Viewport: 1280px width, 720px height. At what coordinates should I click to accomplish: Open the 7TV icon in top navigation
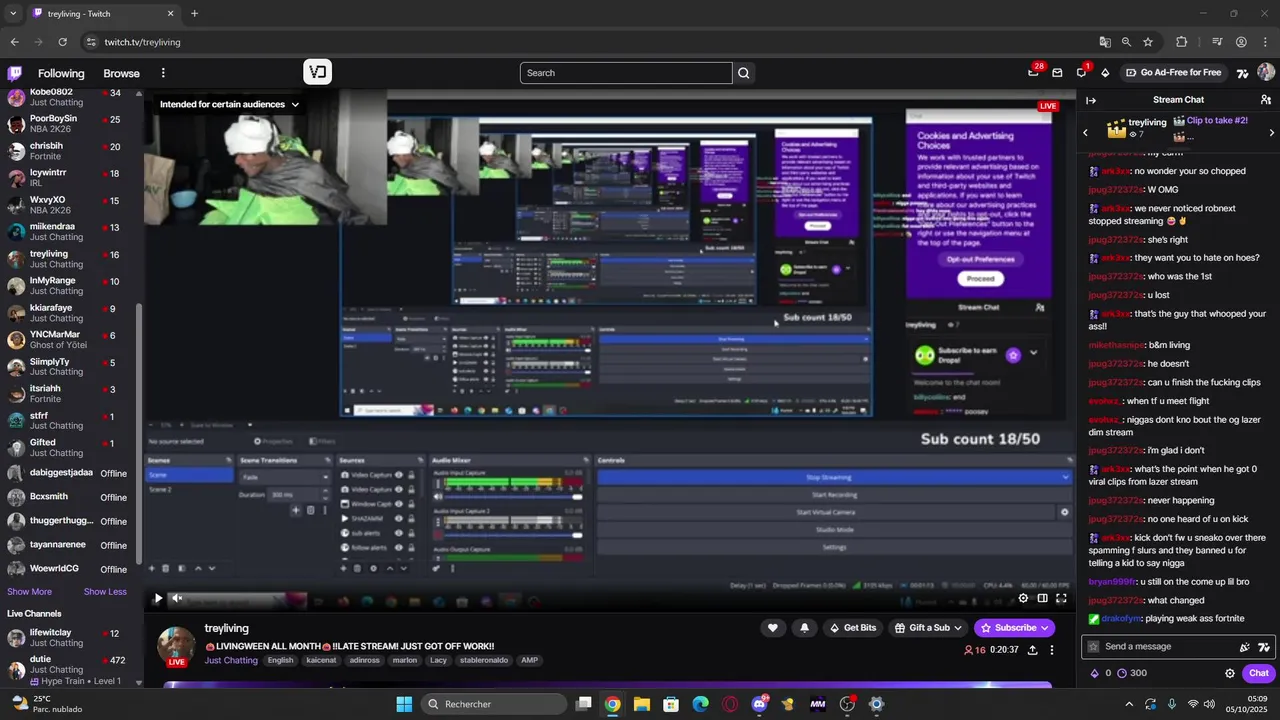pos(1242,73)
